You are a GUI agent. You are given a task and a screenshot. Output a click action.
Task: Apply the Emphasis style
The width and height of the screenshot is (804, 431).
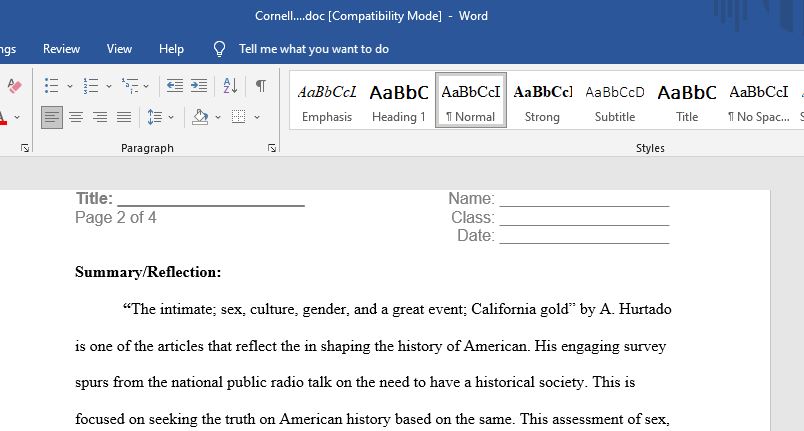pos(327,100)
